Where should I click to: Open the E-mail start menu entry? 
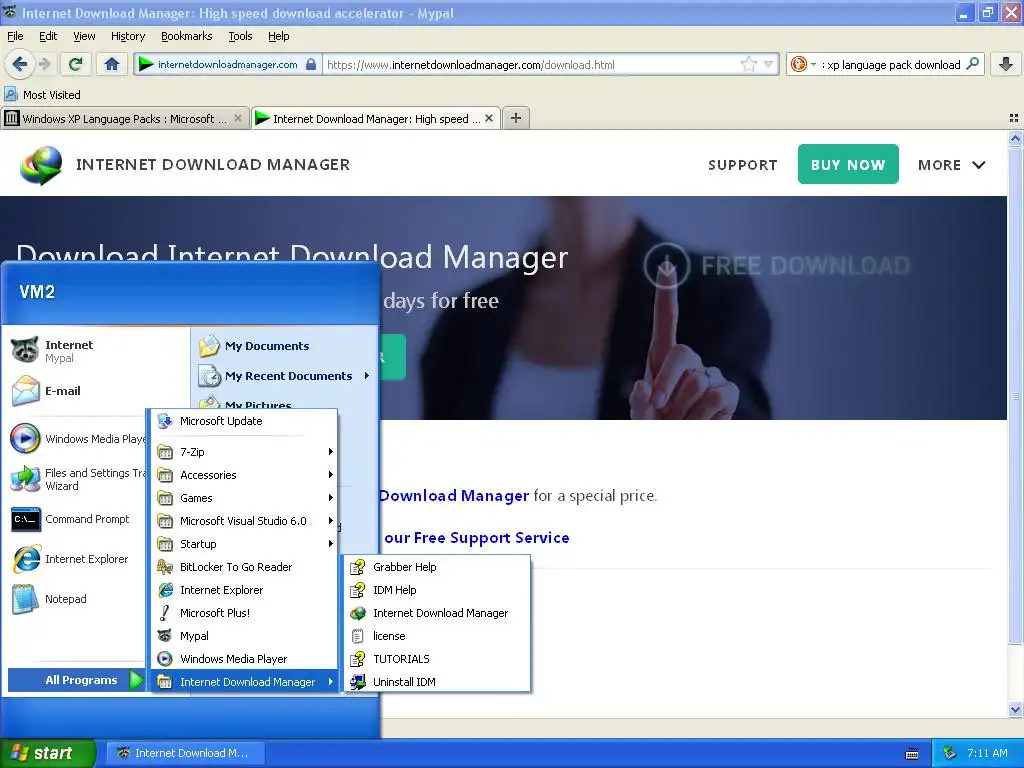point(95,391)
